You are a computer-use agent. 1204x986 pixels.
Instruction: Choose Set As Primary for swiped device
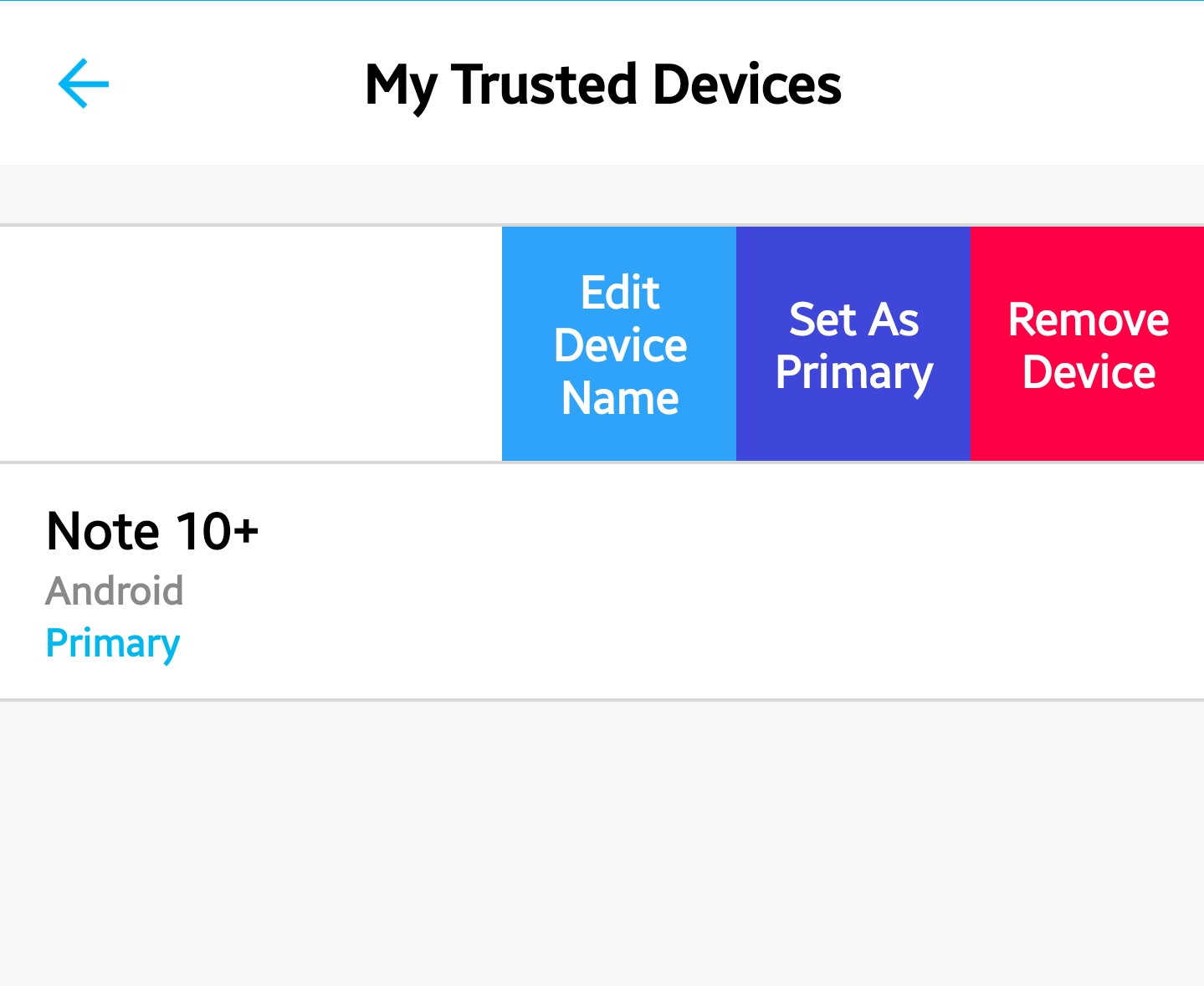(853, 344)
